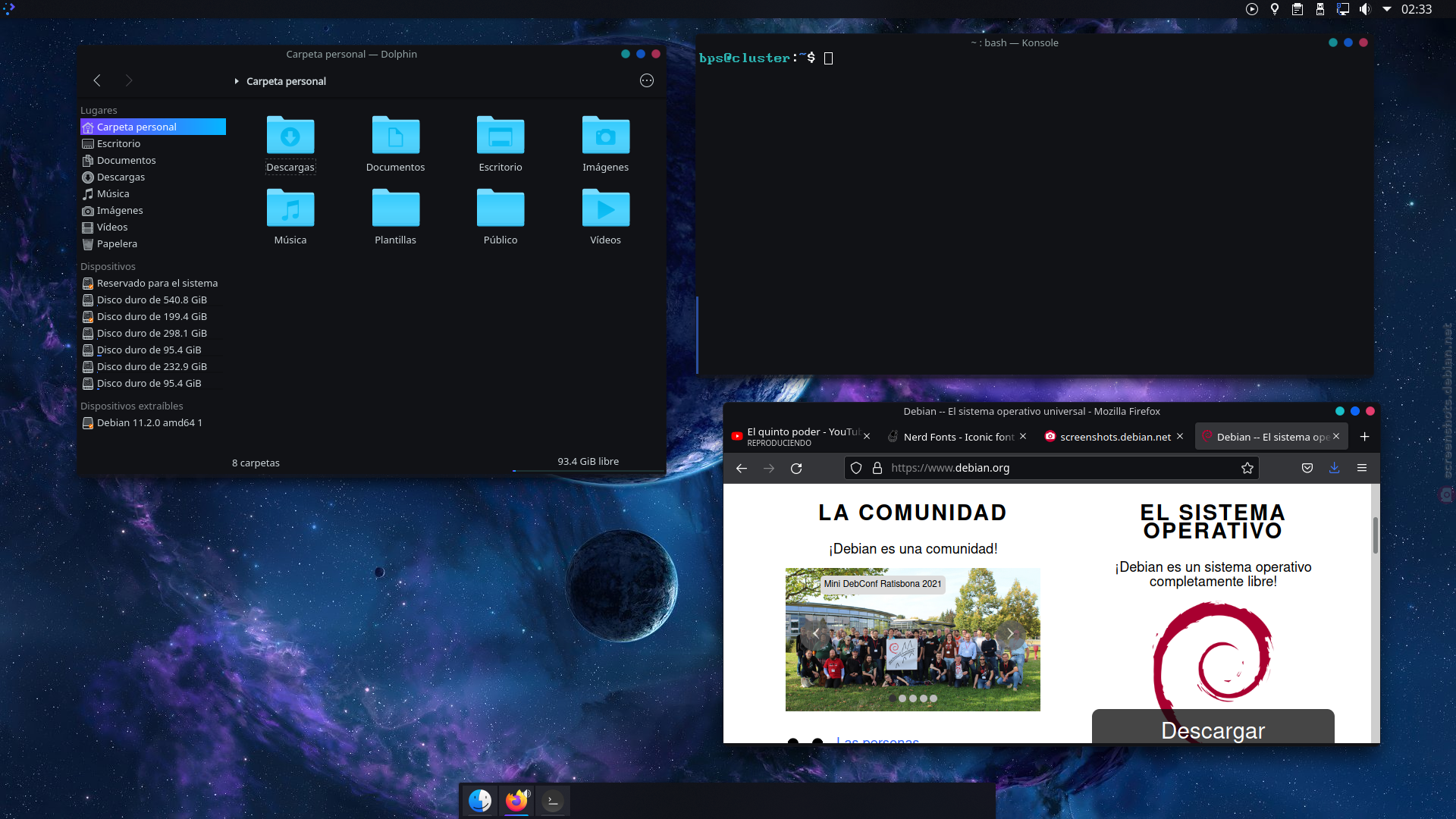Go forward in Firefox
This screenshot has width=1456, height=819.
[769, 468]
